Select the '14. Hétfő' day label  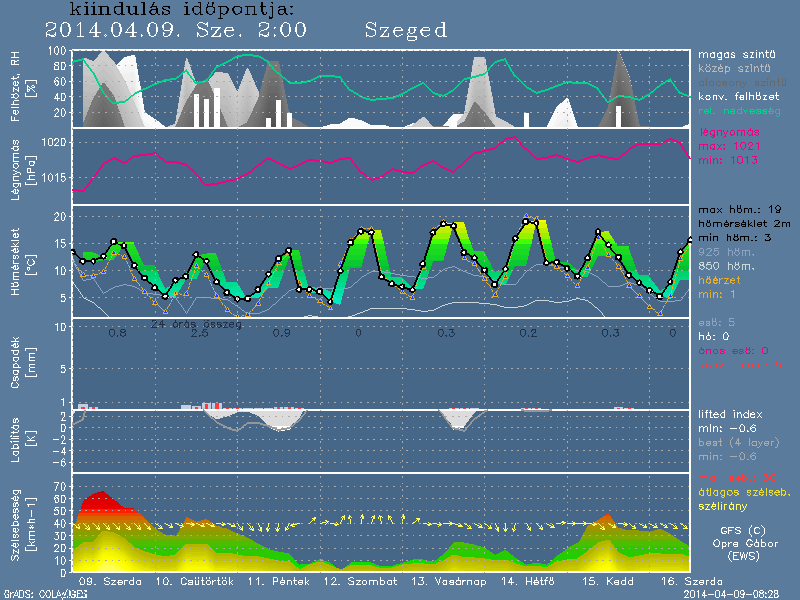(528, 581)
